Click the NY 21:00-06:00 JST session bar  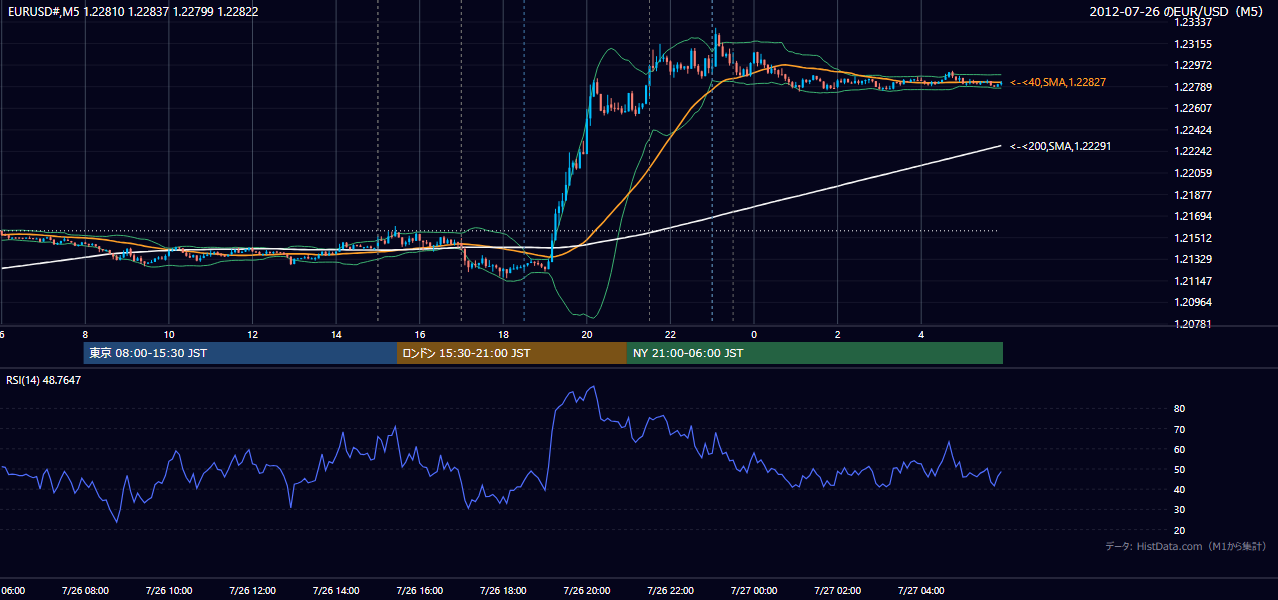click(815, 353)
